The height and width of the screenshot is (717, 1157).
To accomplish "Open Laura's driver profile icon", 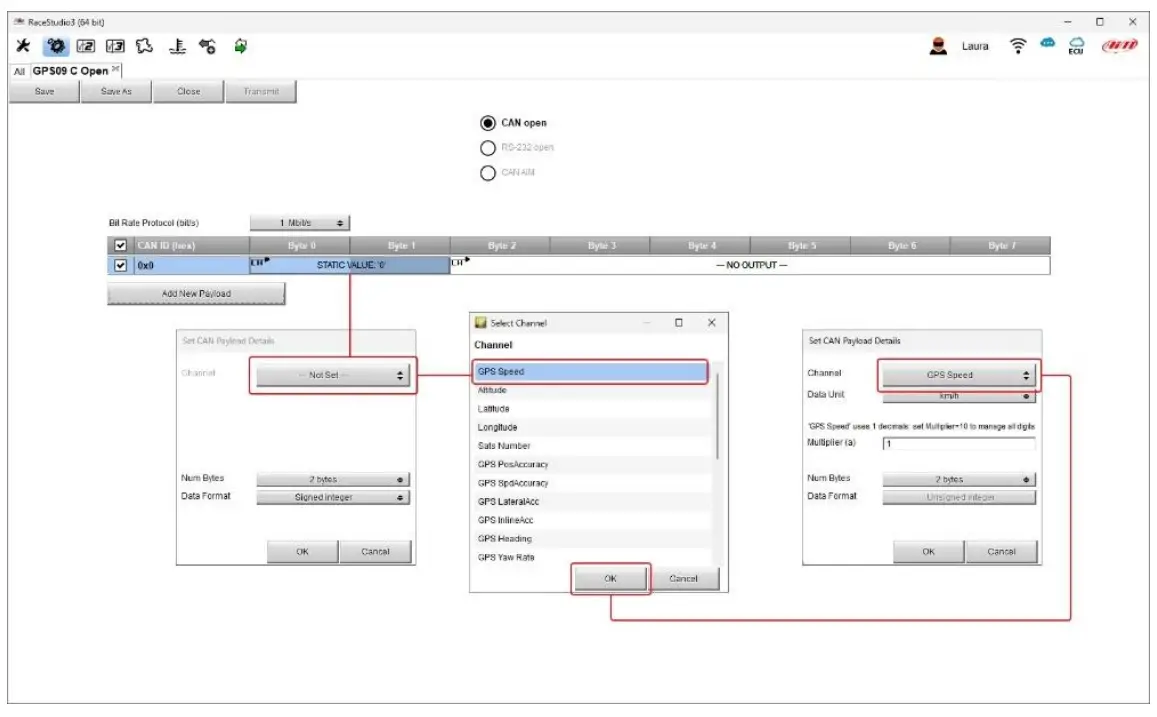I will point(939,46).
